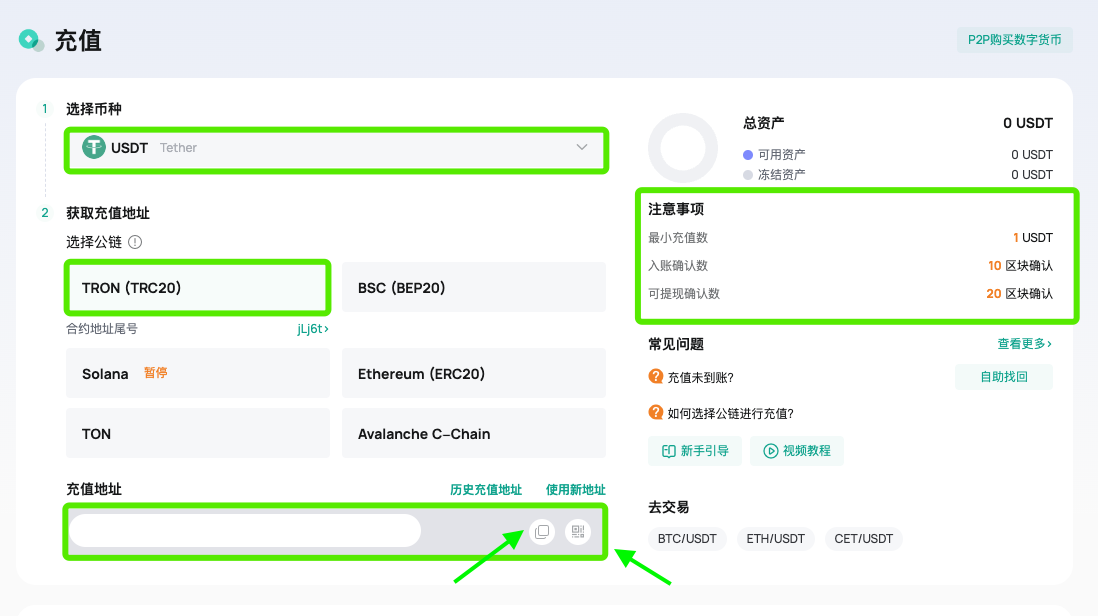Select BSC (BEP20) chain
Viewport: 1098px width, 616px height.
coord(474,288)
